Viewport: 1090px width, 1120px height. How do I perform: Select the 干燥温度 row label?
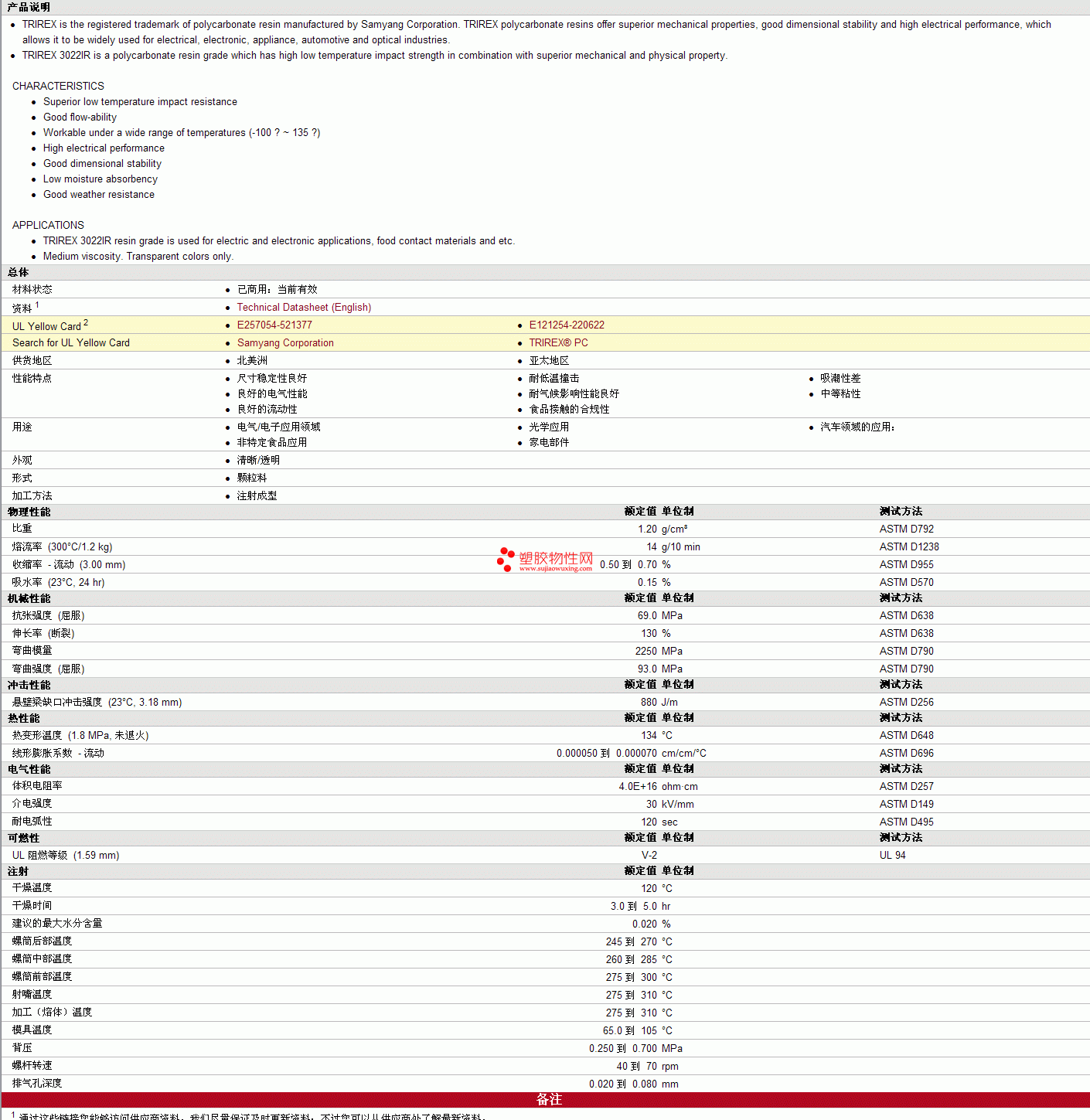[x=32, y=888]
